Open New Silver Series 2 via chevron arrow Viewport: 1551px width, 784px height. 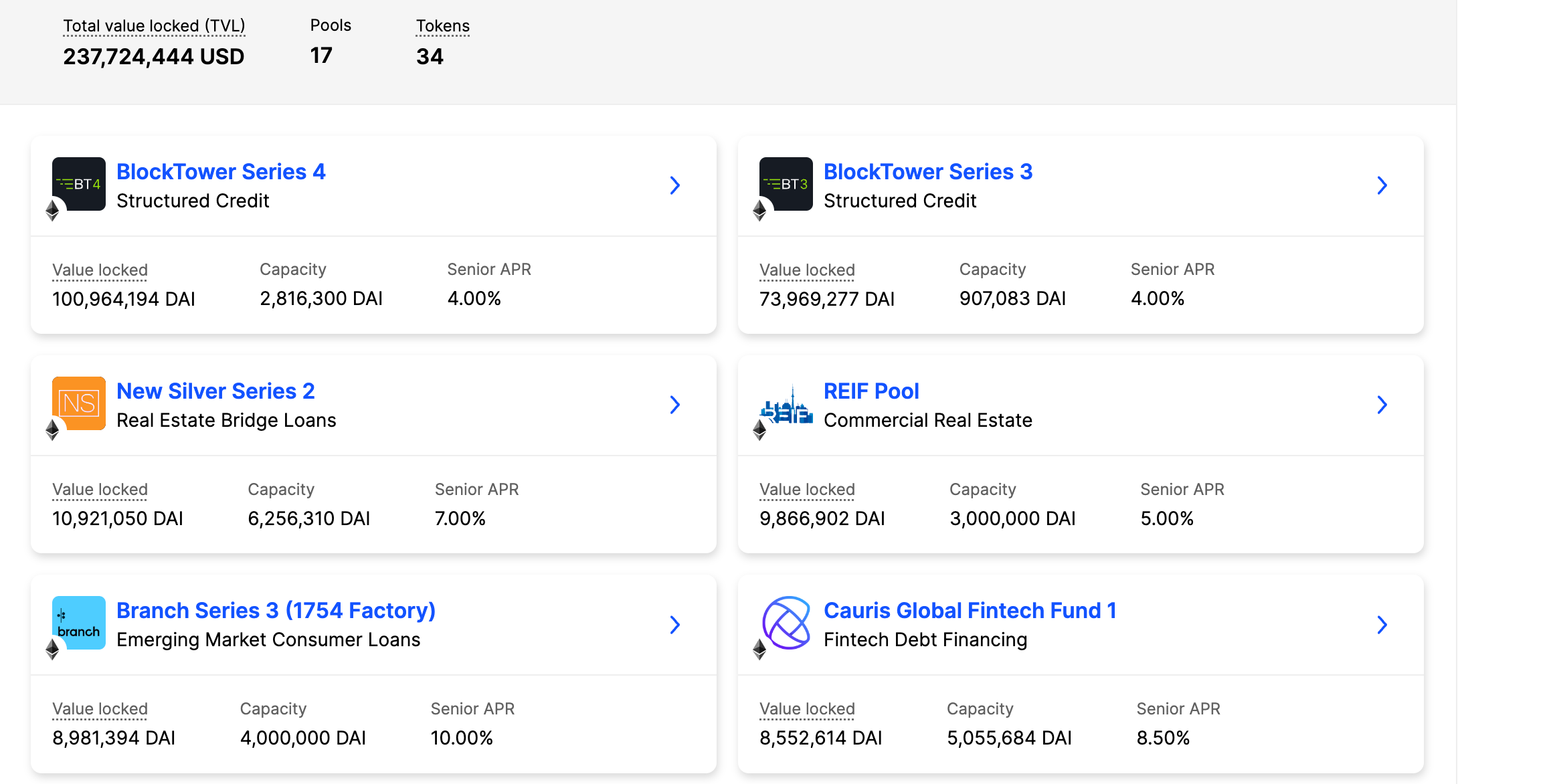pos(675,405)
